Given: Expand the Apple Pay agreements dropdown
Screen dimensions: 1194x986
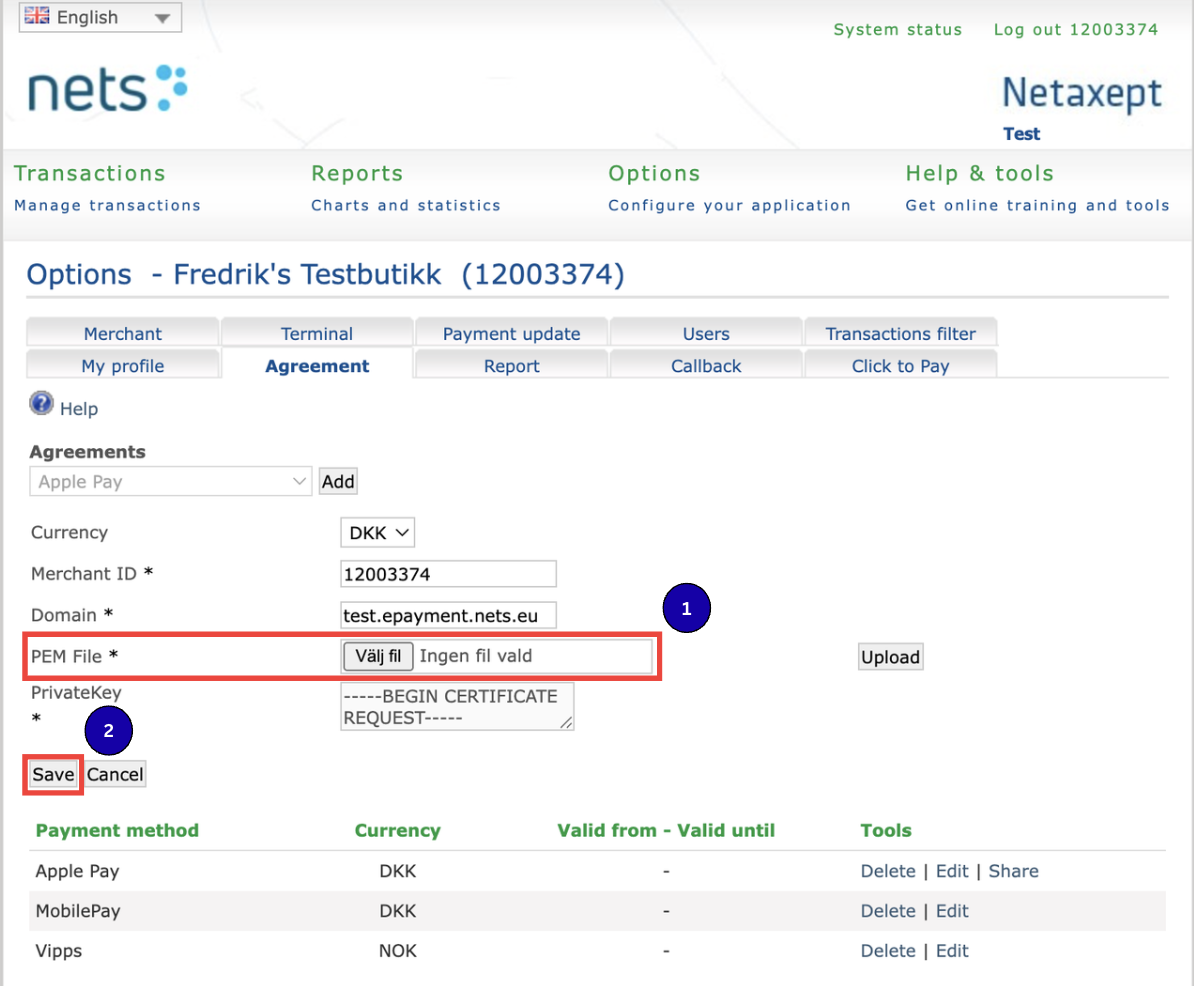Looking at the screenshot, I should tap(171, 481).
